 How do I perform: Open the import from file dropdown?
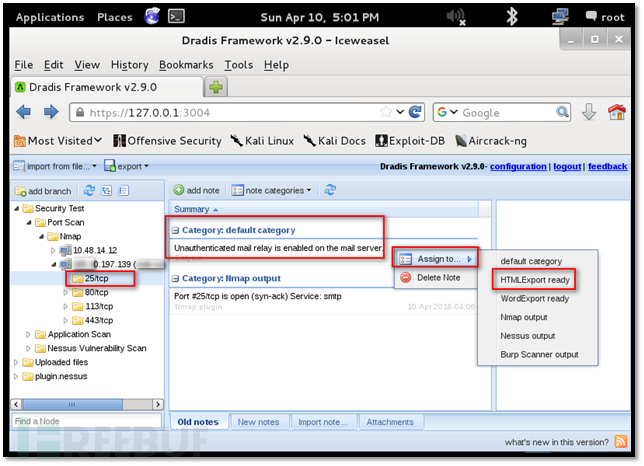(55, 166)
